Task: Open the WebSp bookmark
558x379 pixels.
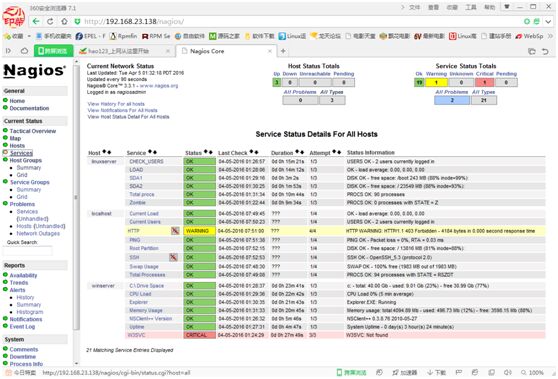Action: click(529, 36)
